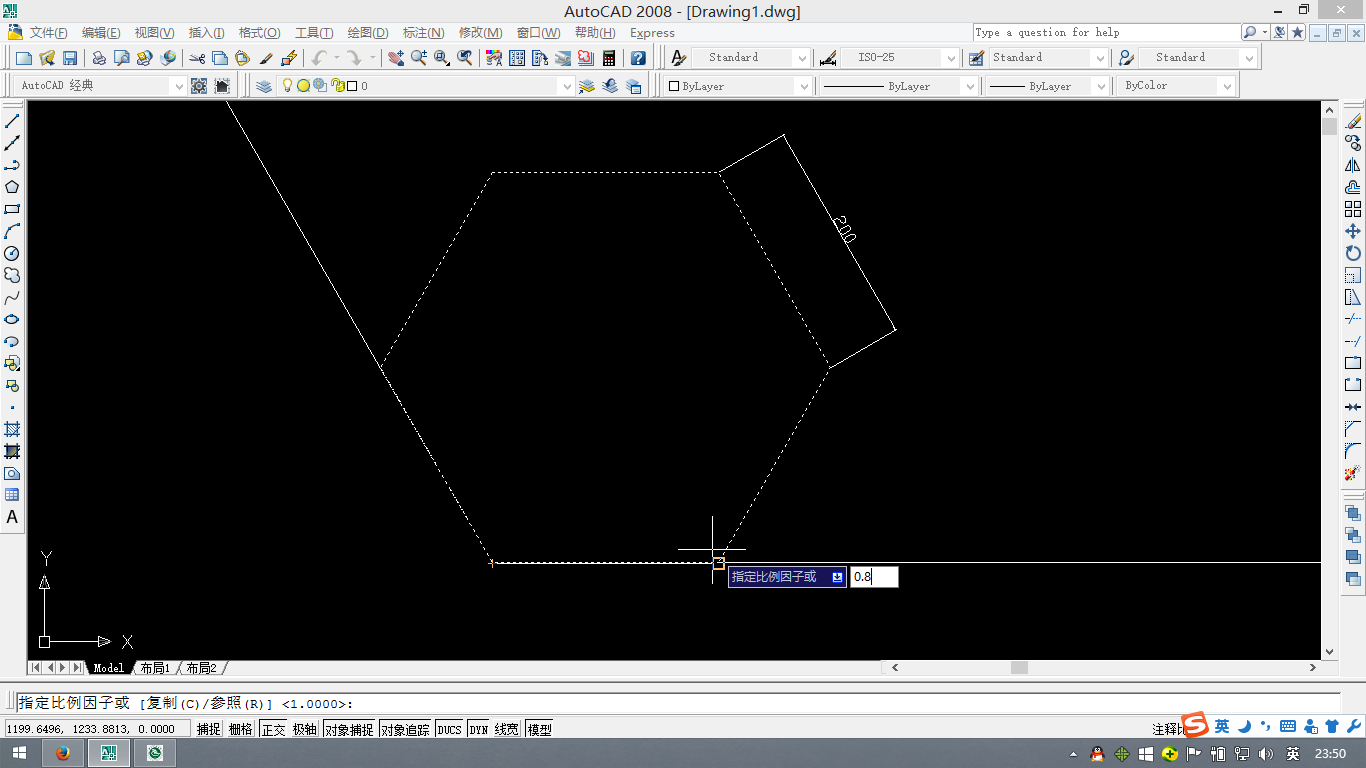Select the Rectangle draw tool
This screenshot has width=1366, height=768.
[x=12, y=209]
